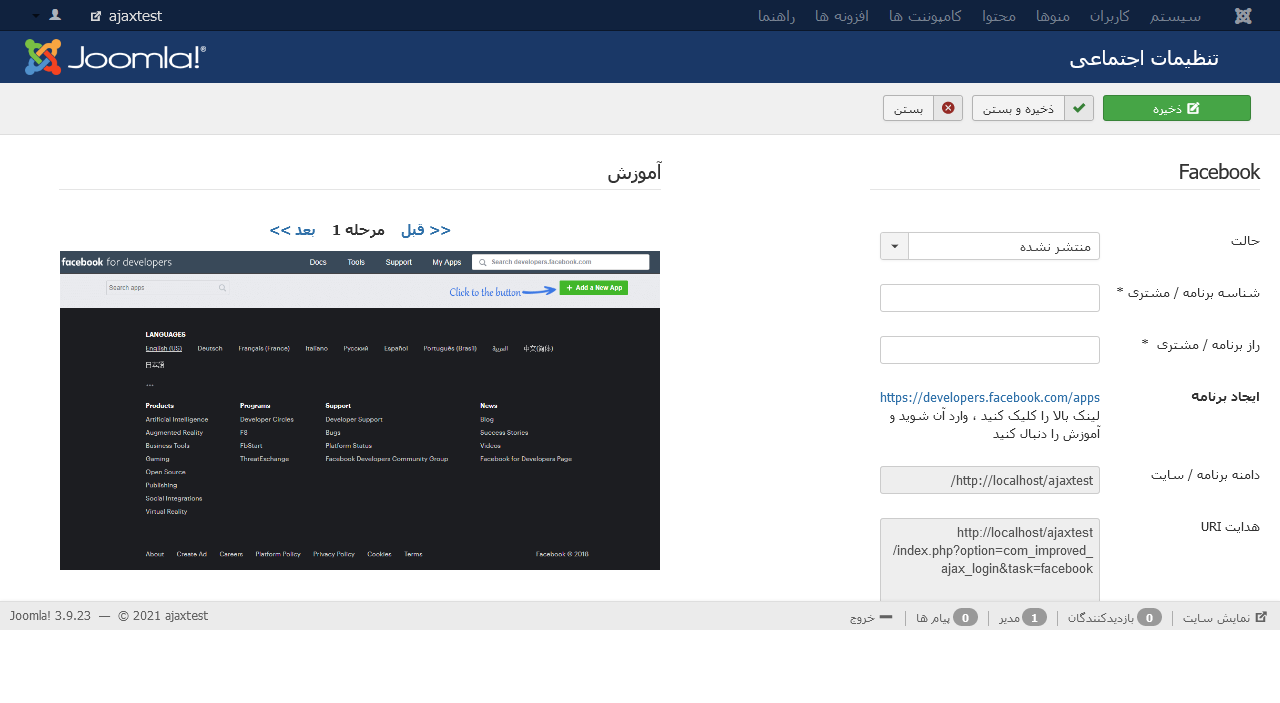The width and height of the screenshot is (1280, 703).
Task: Click the بستن close button
Action: pyautogui.click(x=922, y=108)
